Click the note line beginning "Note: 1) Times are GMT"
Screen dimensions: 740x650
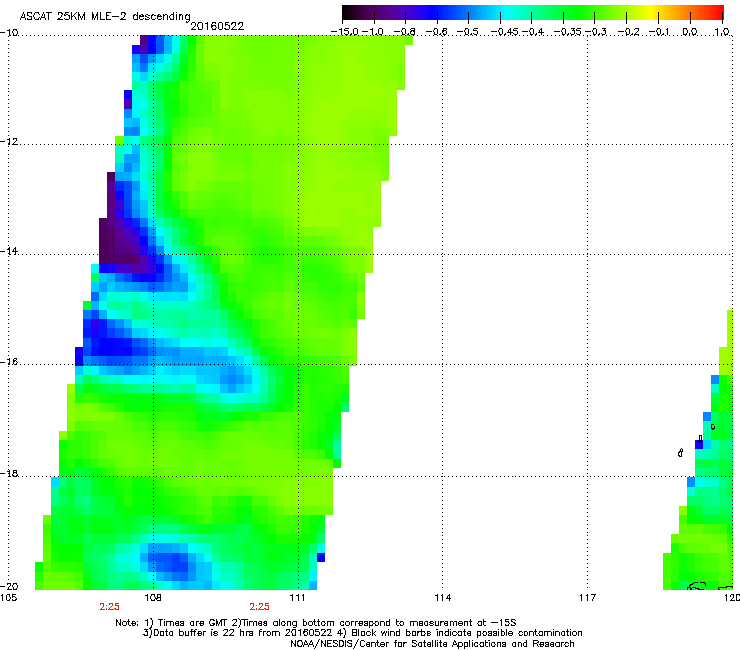tap(316, 623)
